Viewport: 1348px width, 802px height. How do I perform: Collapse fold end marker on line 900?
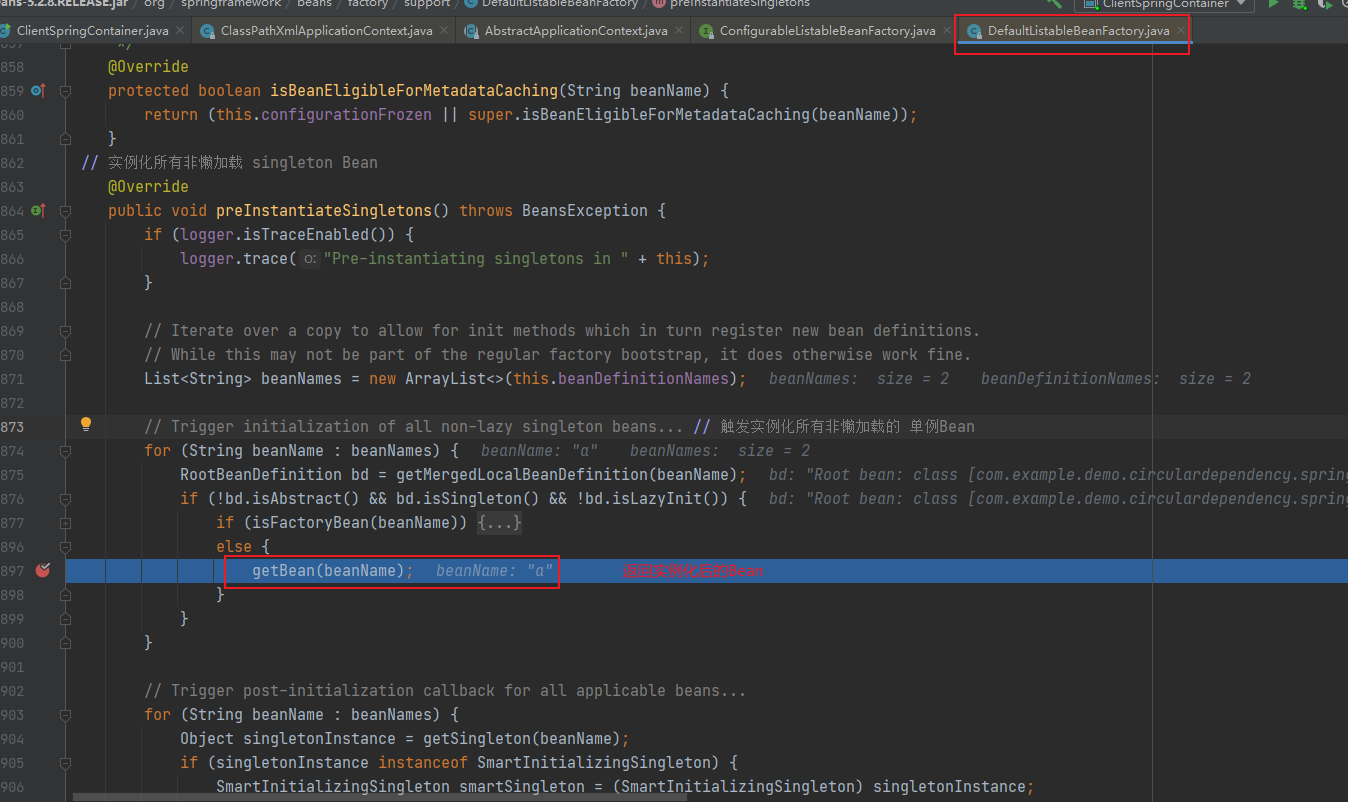[x=65, y=643]
